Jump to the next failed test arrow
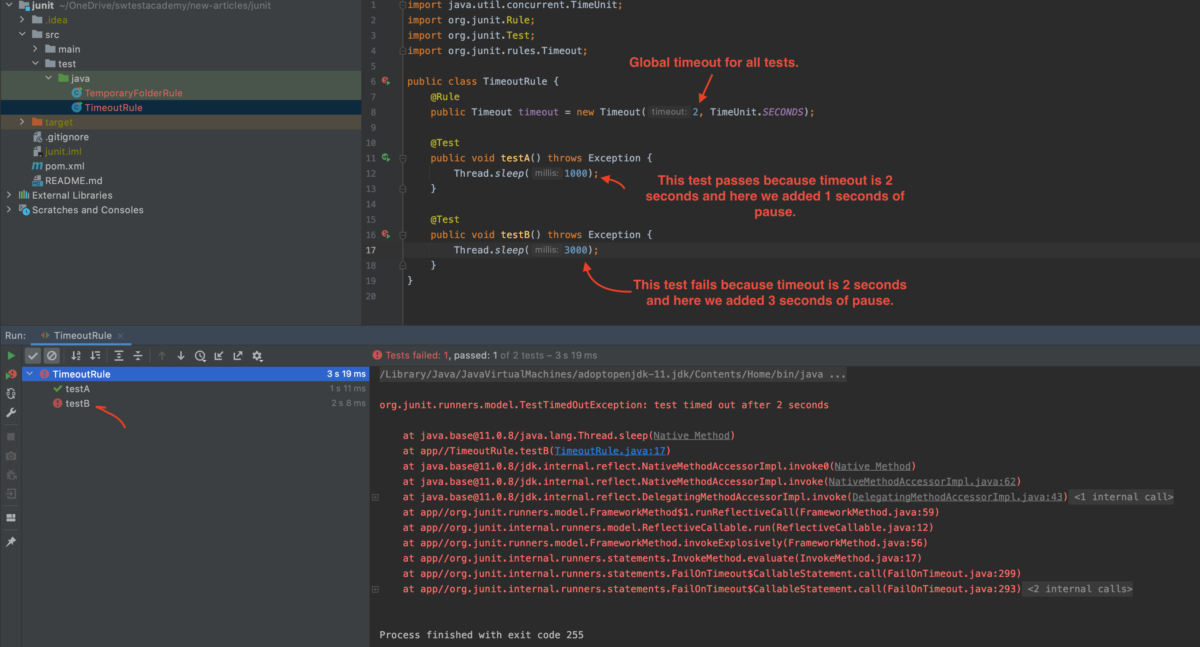1200x647 pixels. click(181, 356)
